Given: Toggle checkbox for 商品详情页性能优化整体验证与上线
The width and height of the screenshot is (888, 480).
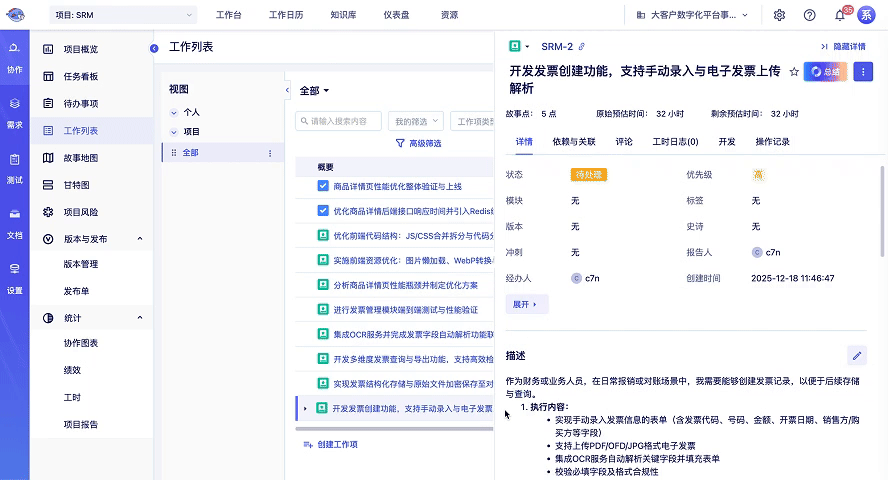Looking at the screenshot, I should pos(323,186).
